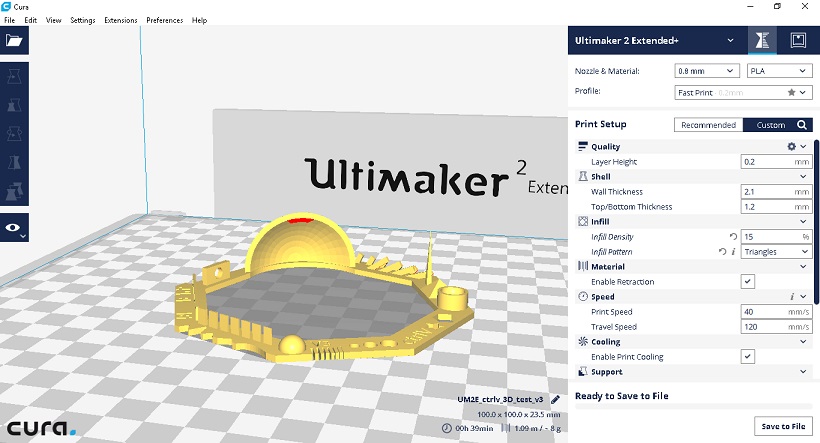Open the Edit menu
Screen dimensions: 820x443
(30, 20)
